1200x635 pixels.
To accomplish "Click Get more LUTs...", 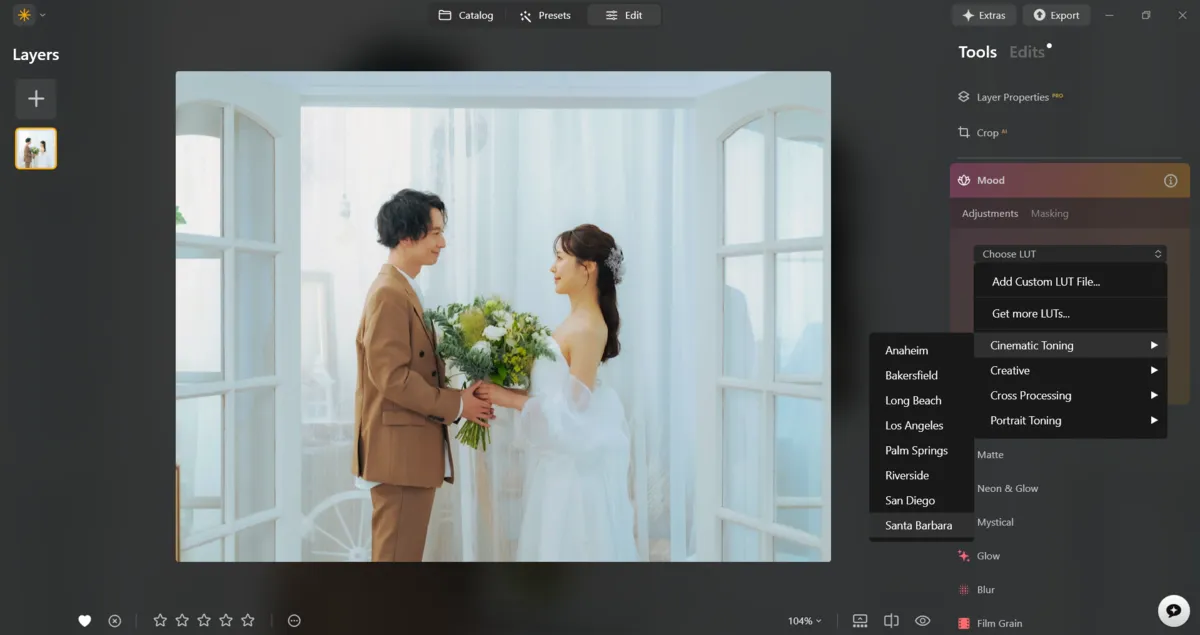I will [1031, 313].
